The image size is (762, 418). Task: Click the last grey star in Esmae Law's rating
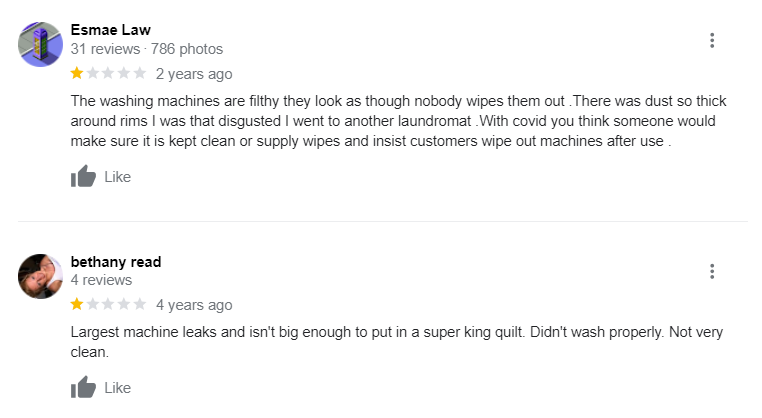pos(140,73)
